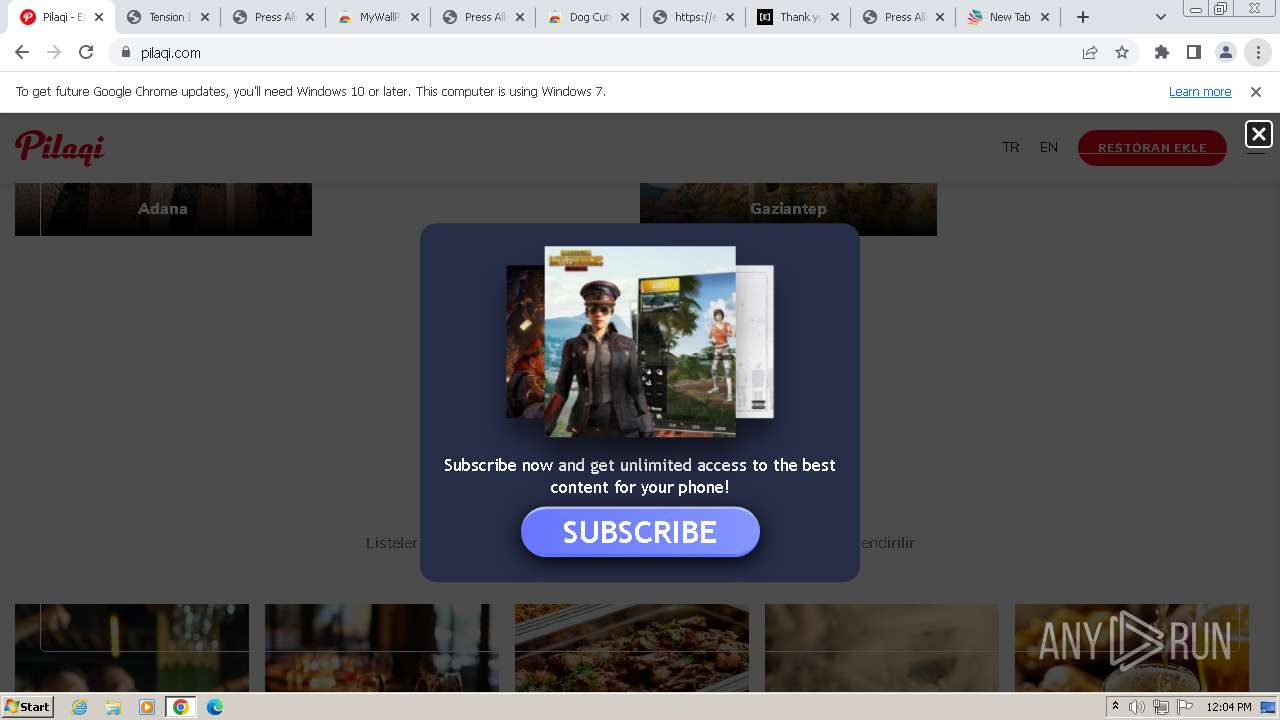Close the Pilaqi tab

99,17
